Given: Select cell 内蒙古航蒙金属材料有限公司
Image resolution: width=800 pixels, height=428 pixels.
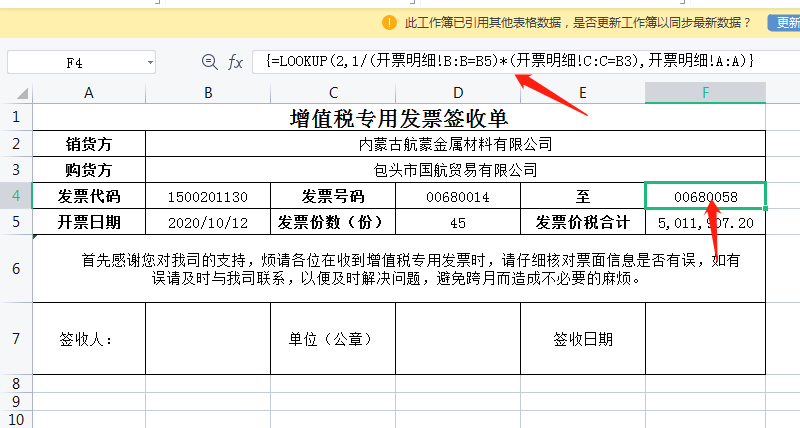Looking at the screenshot, I should [456, 144].
